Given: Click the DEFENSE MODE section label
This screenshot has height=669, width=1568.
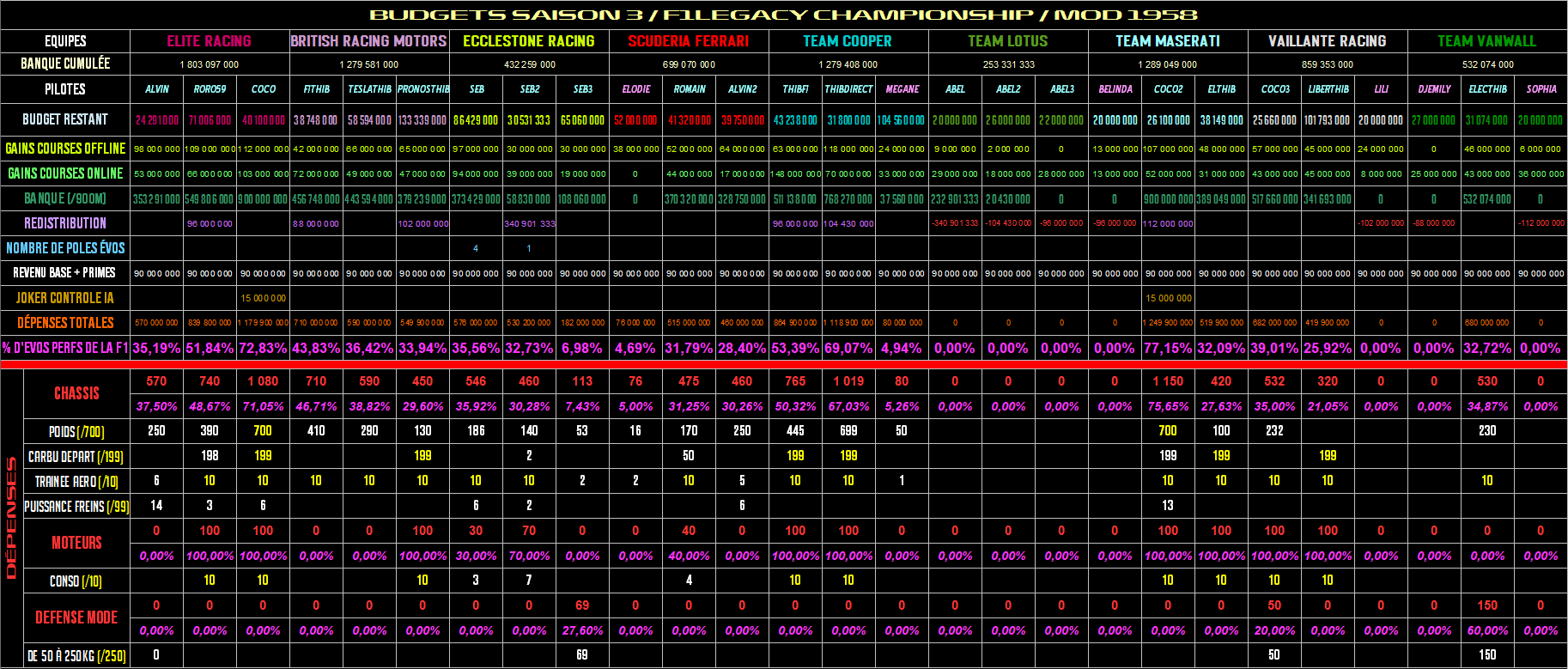Looking at the screenshot, I should click(76, 617).
